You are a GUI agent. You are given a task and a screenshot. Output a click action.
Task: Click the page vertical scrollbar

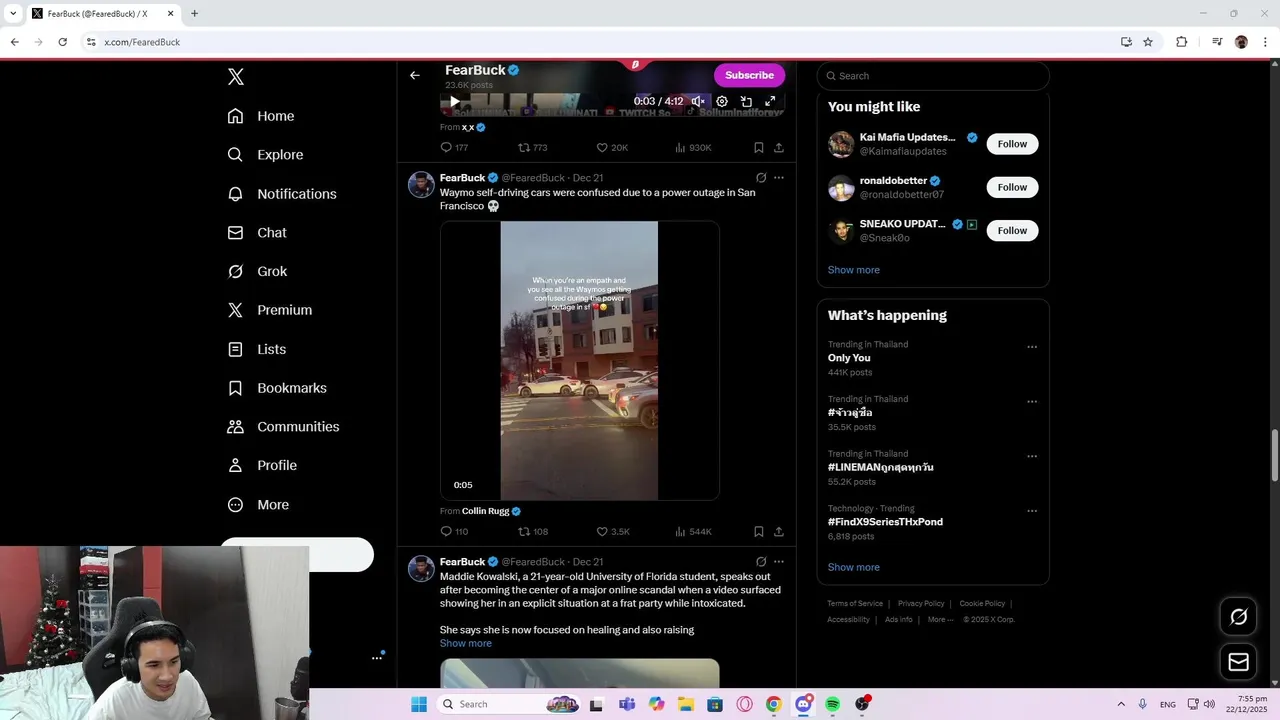tap(1274, 455)
